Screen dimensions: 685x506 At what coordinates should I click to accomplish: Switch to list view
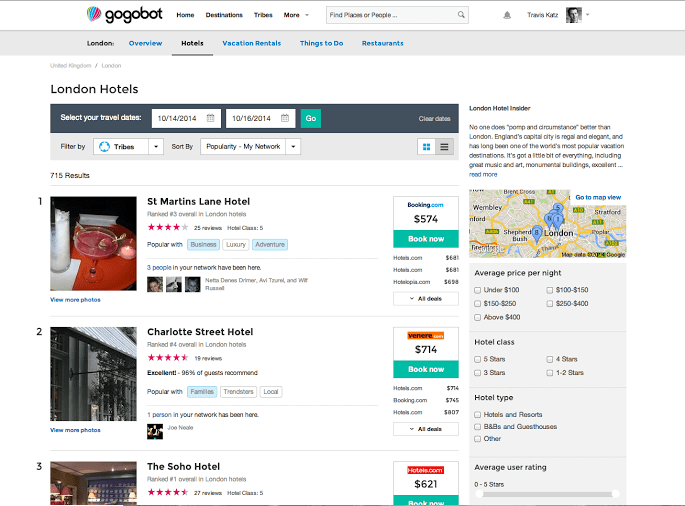444,147
